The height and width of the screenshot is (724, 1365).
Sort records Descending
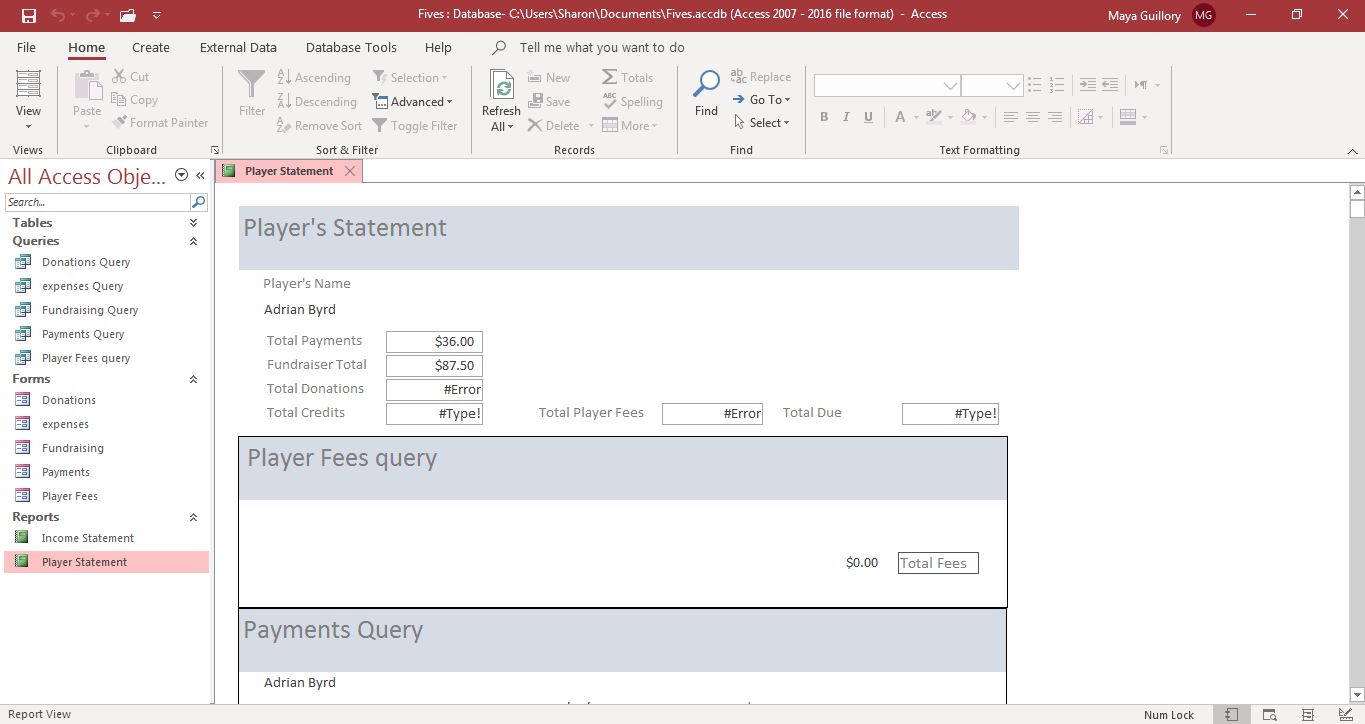pyautogui.click(x=317, y=101)
